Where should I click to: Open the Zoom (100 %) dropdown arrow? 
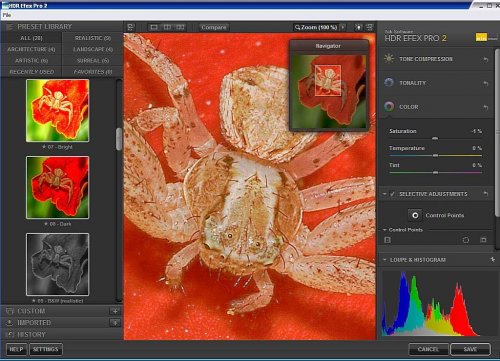343,27
